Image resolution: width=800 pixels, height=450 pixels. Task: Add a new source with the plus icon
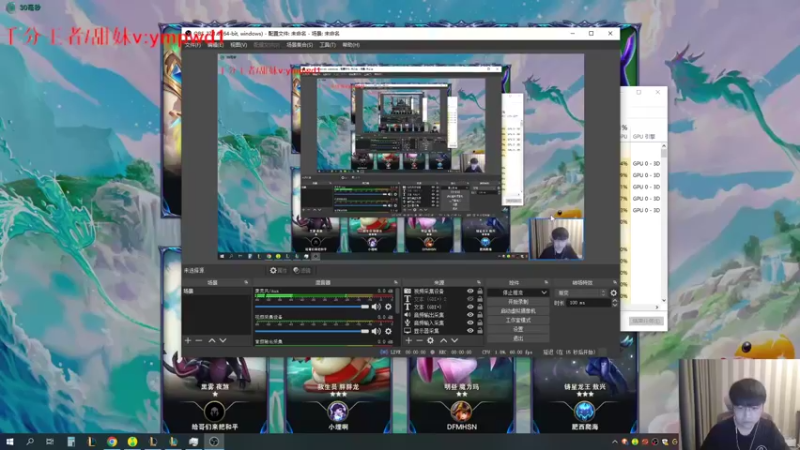tap(409, 340)
